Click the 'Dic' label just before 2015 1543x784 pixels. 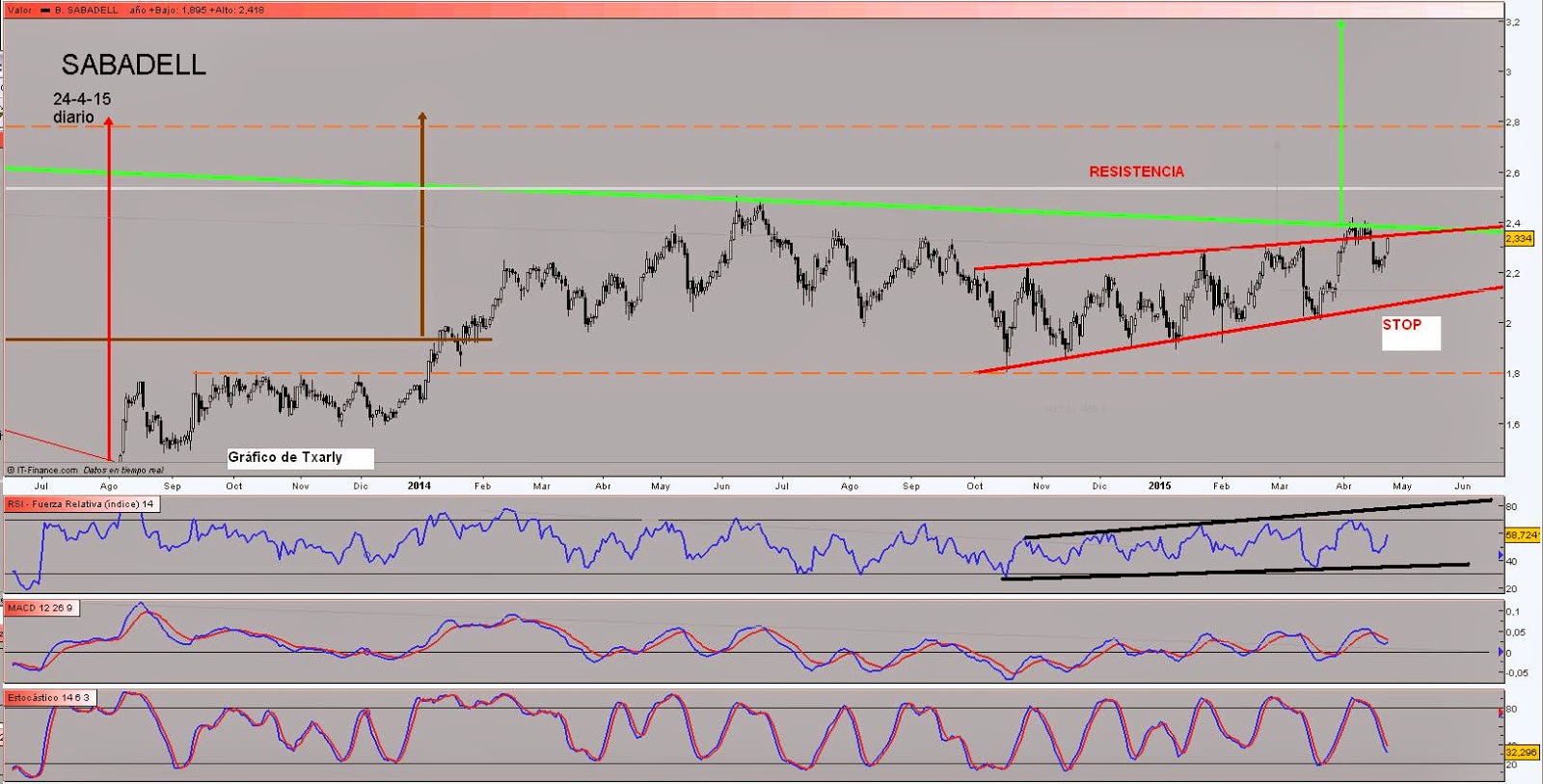tap(1099, 486)
